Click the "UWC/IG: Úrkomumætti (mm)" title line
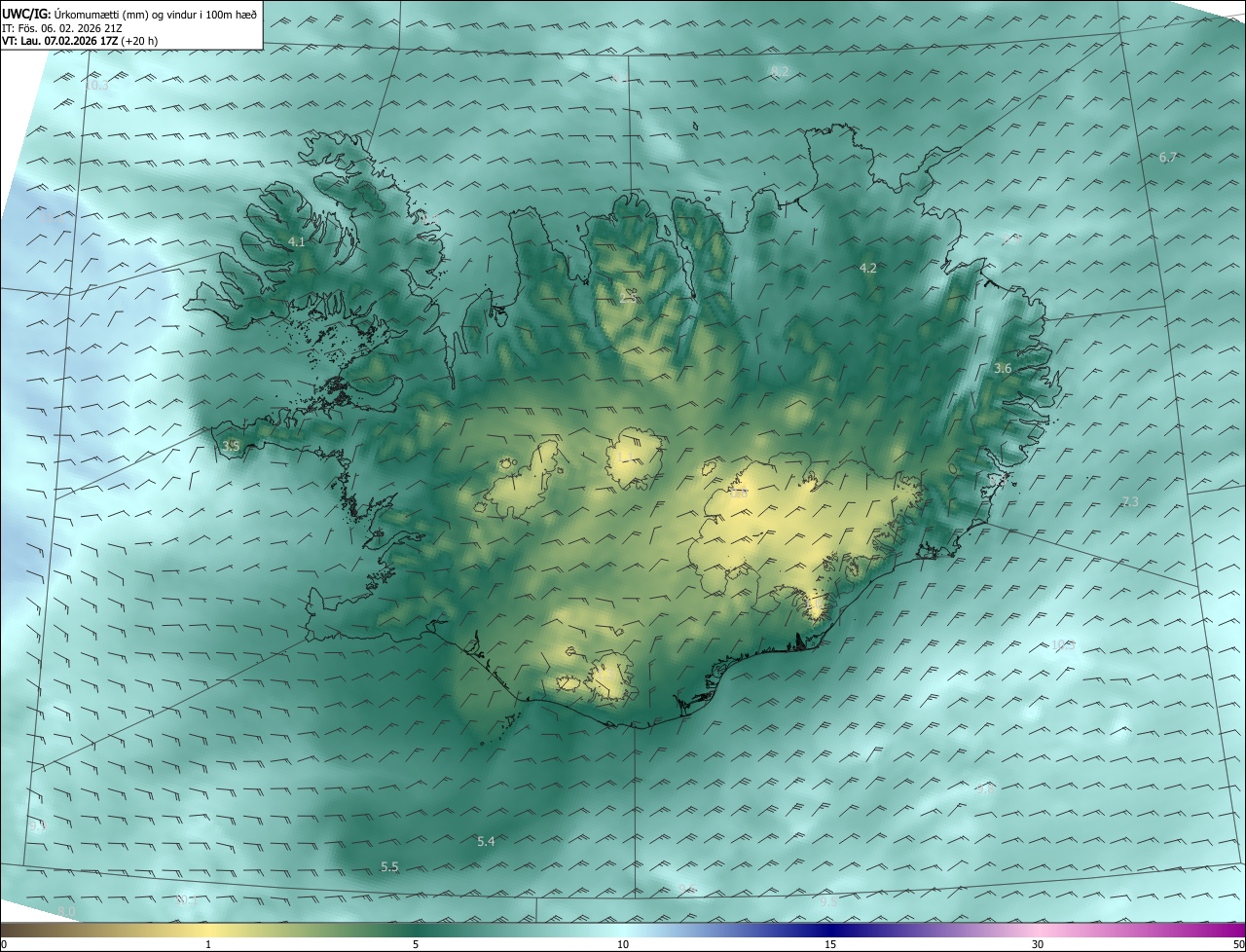 (129, 14)
